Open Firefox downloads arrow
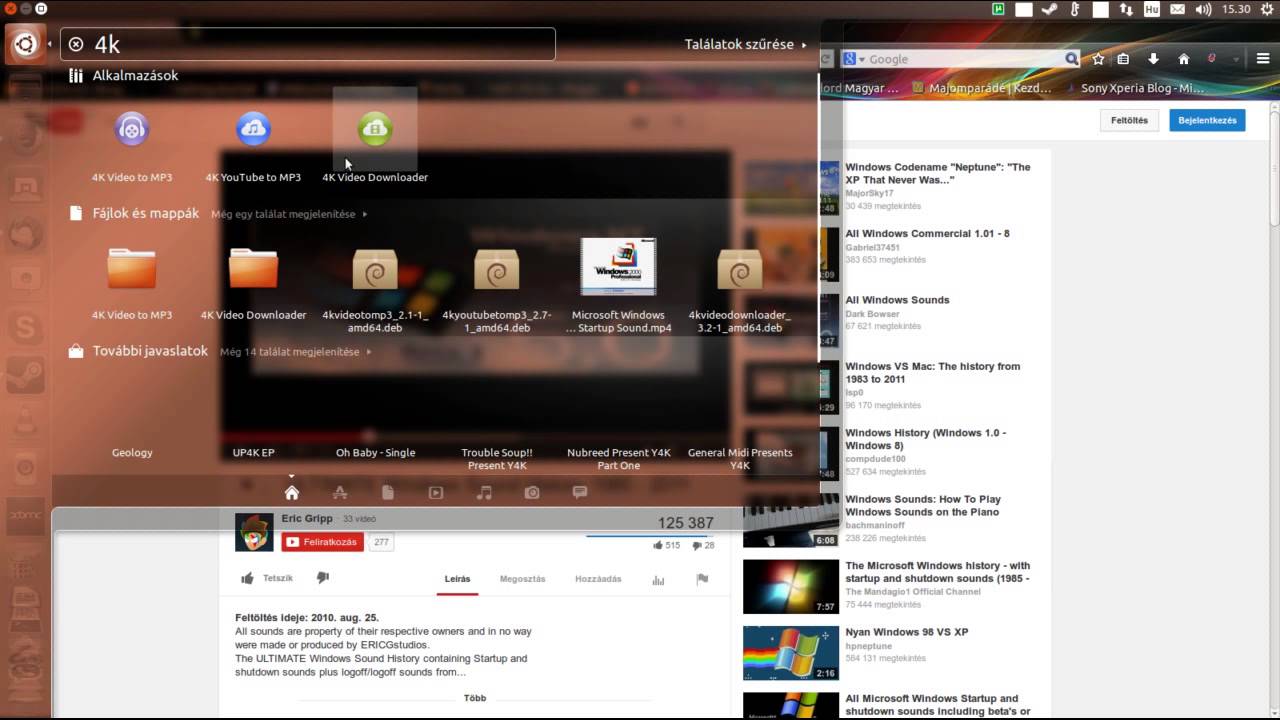 click(1153, 59)
